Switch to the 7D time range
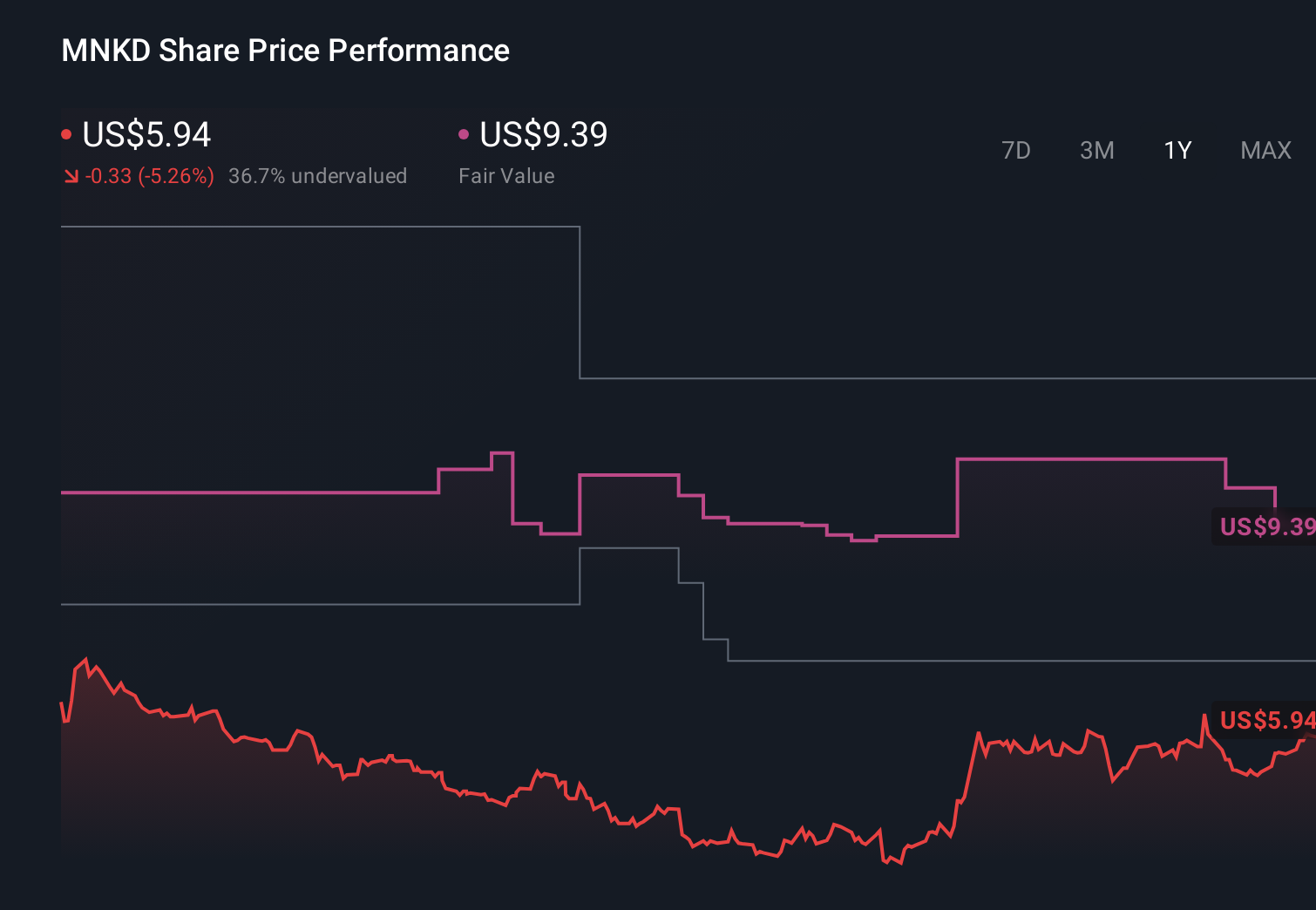Image resolution: width=1316 pixels, height=910 pixels. tap(1017, 150)
